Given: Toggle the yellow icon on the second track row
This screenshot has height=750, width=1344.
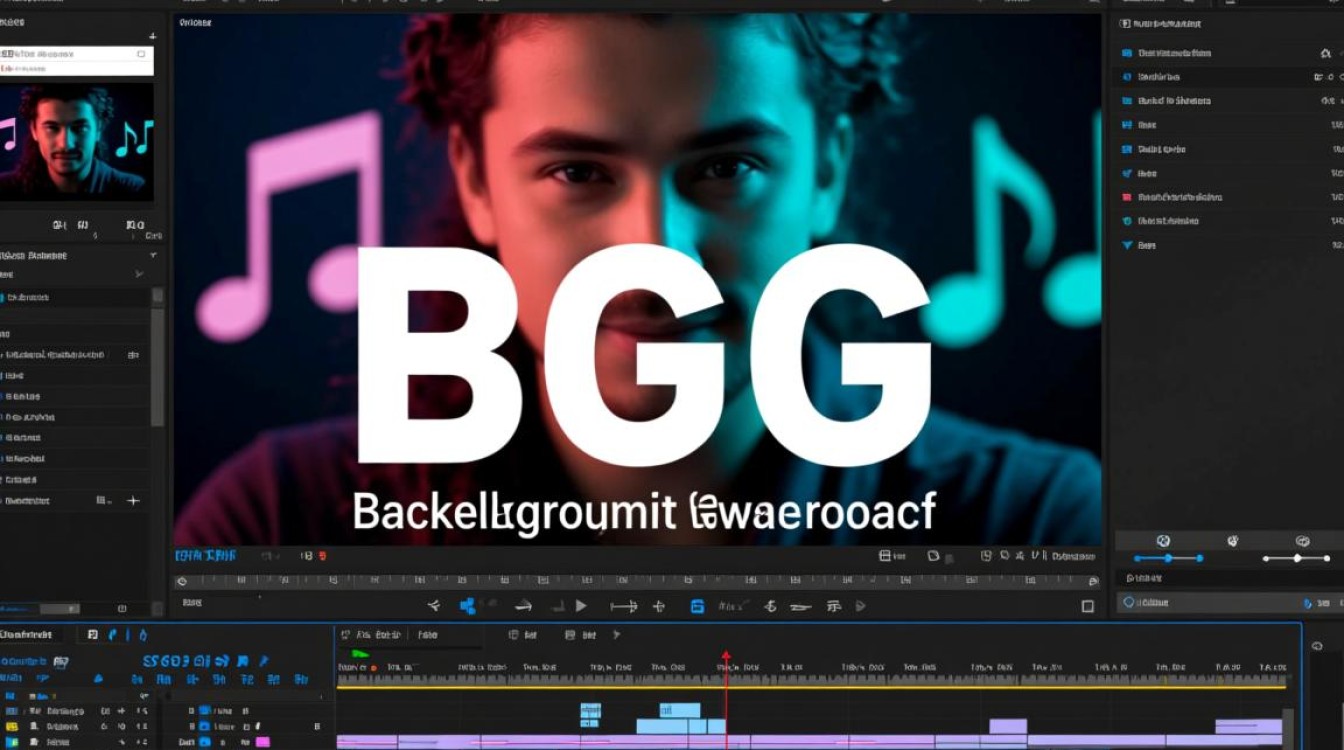Looking at the screenshot, I should click(12, 726).
